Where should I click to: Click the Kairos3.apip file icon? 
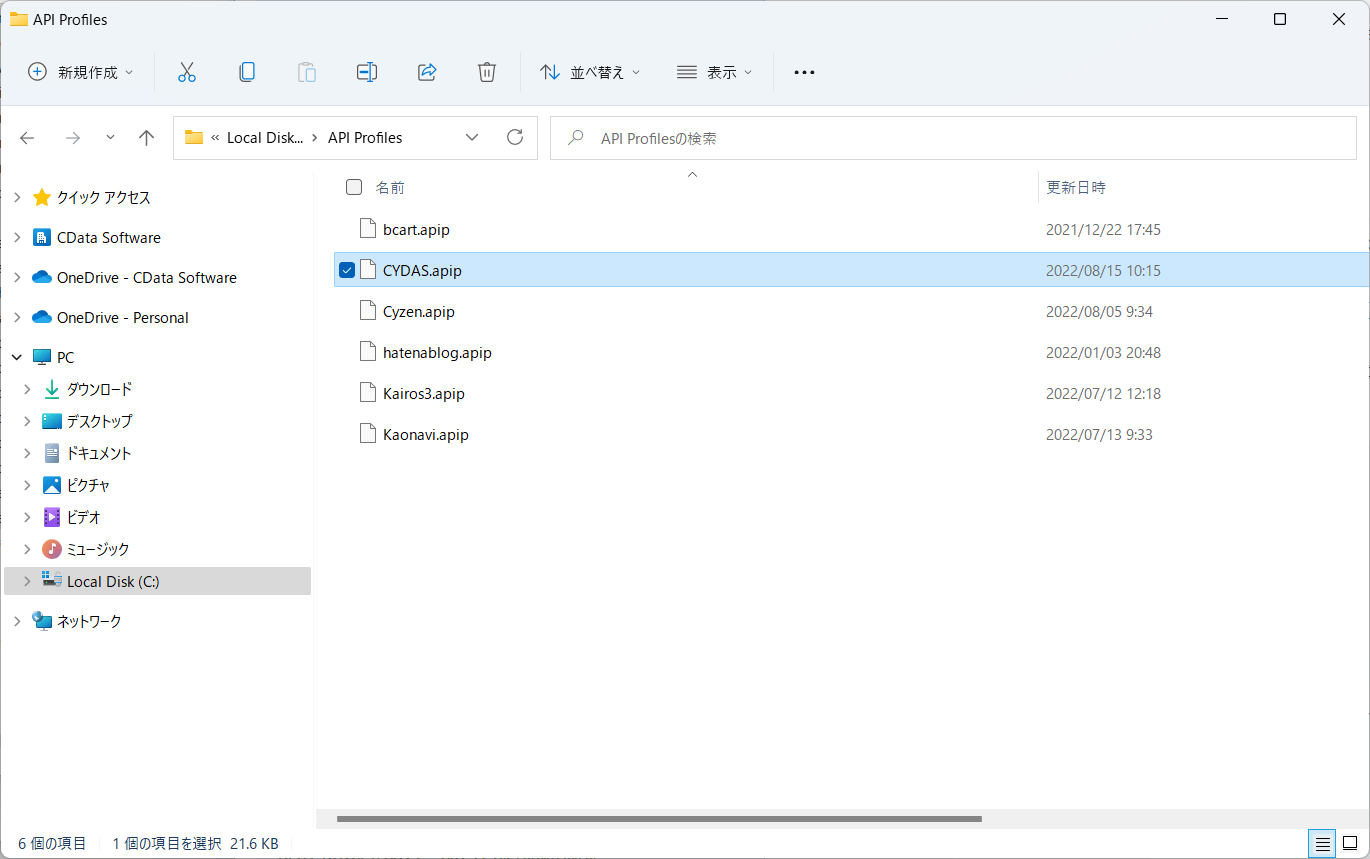367,393
